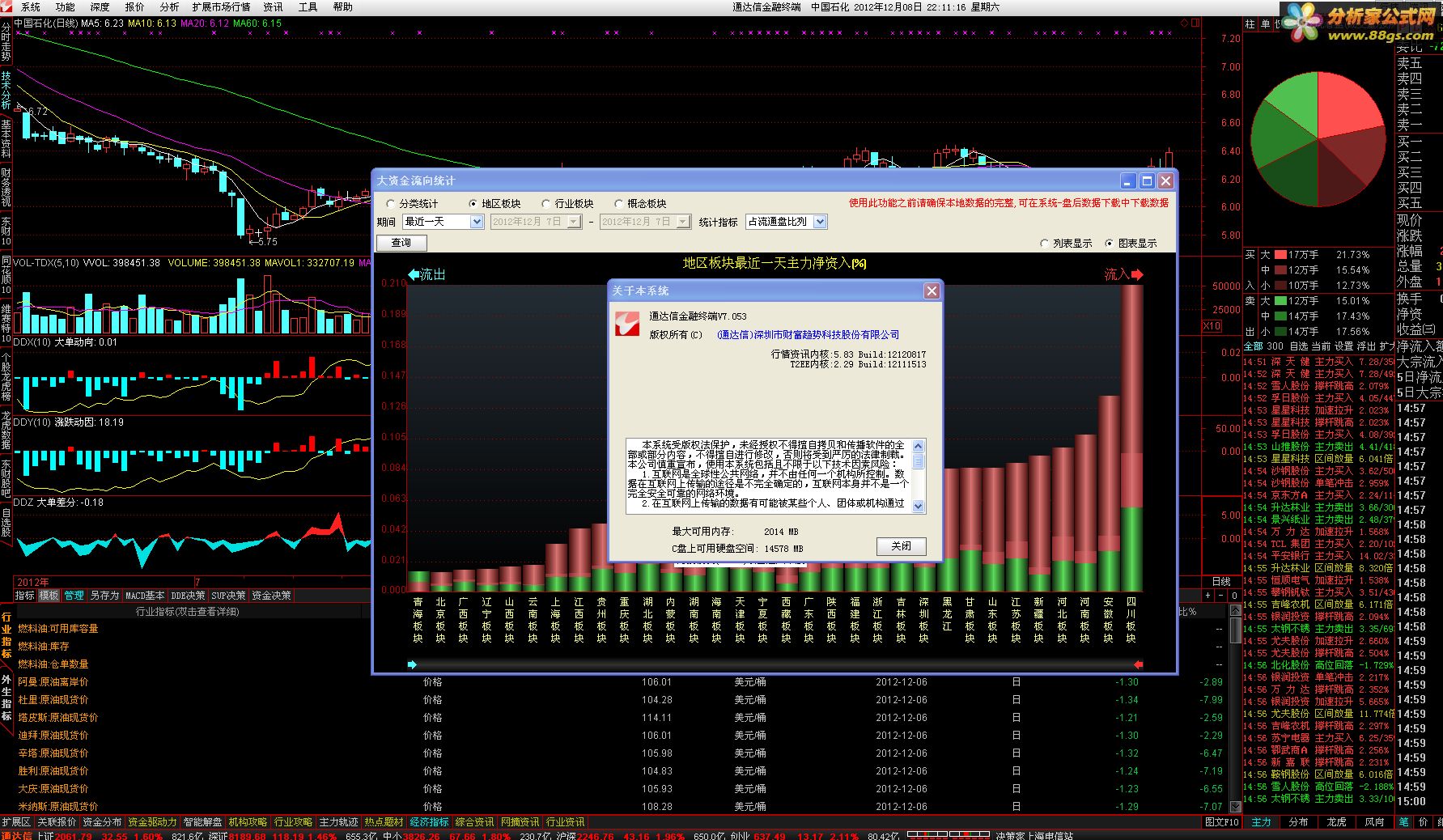The height and width of the screenshot is (840, 1443).
Task: Click the minus zoom icon at chart bottom-right
Action: pos(1220,595)
